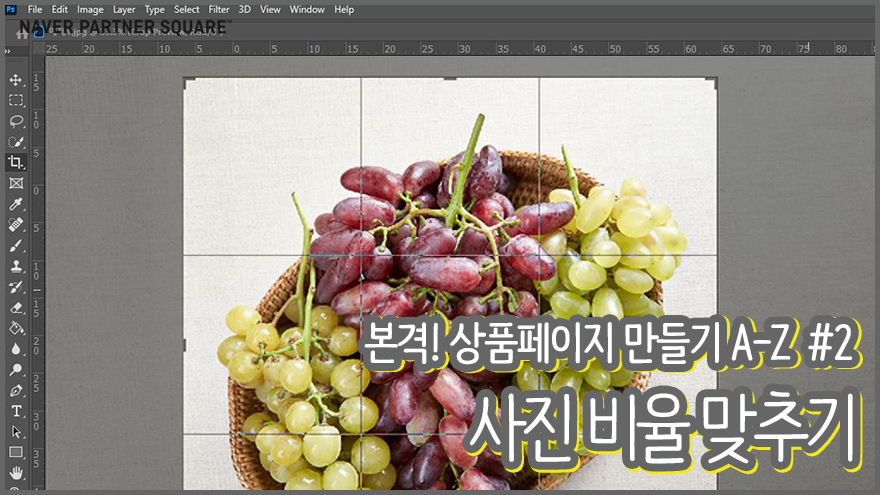Activate the Hand tool
This screenshot has height=495, width=880.
click(x=16, y=473)
